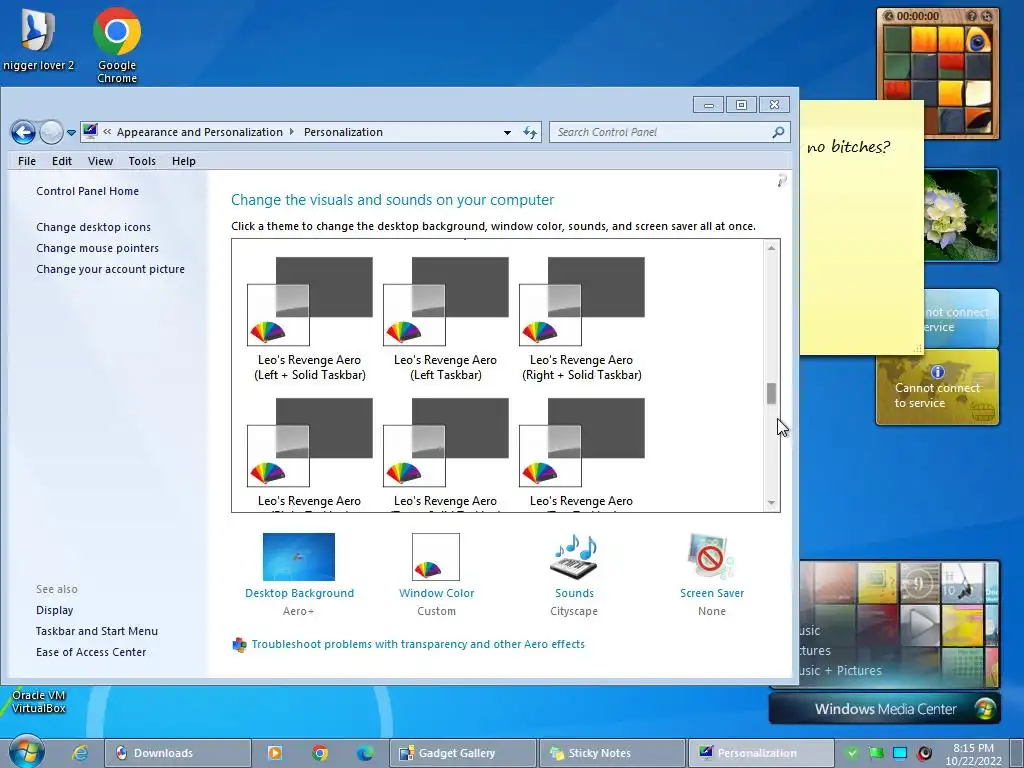Click the puzzle gadget shuffle icon

pos(987,16)
